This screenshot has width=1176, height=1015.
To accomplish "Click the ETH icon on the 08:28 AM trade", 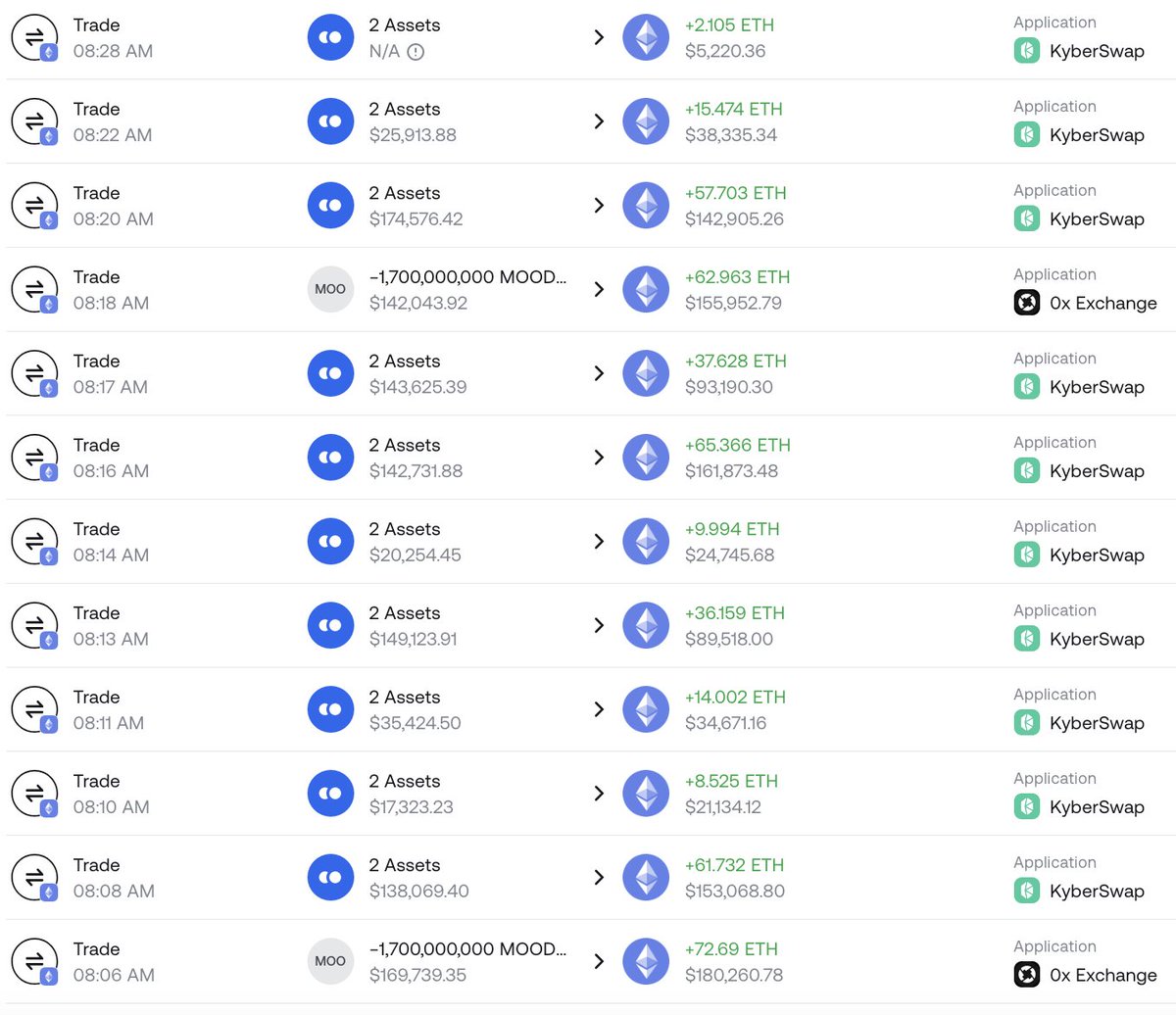I will pos(646,37).
